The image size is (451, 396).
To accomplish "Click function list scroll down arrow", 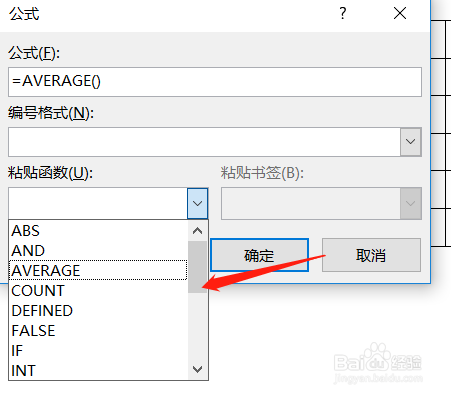I will point(198,369).
